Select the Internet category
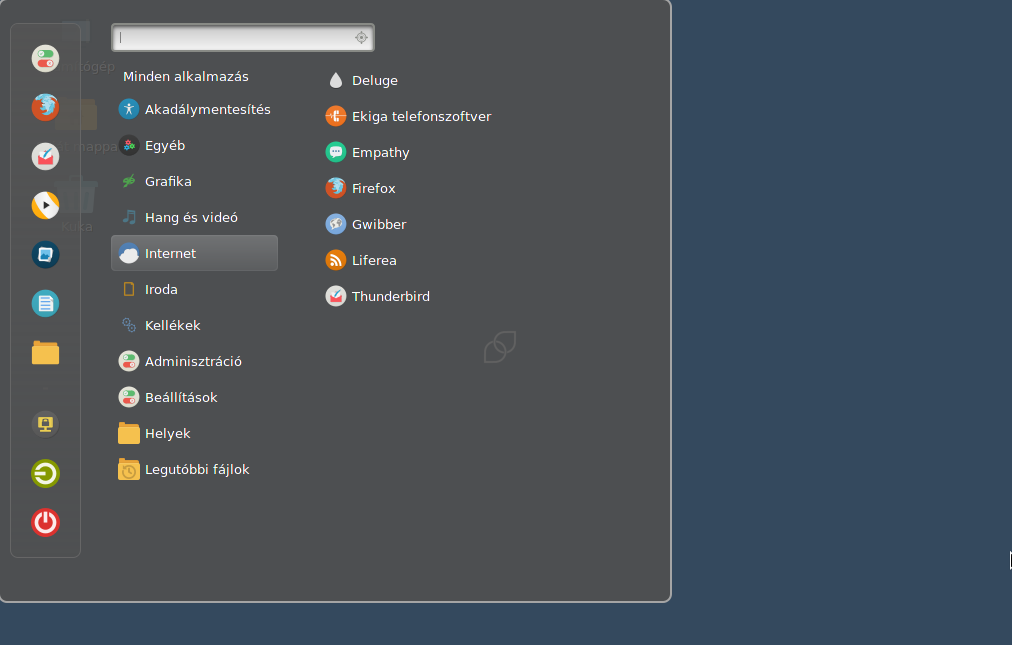1012x645 pixels. (x=194, y=253)
